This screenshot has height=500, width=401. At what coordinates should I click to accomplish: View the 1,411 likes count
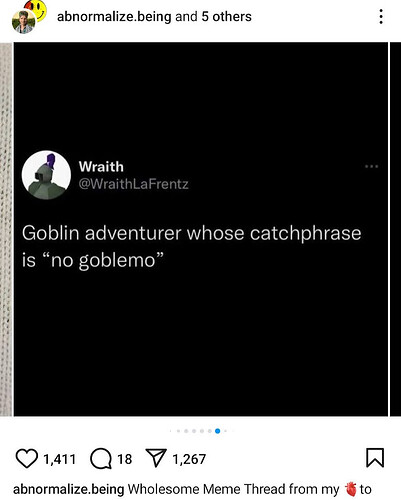[60, 459]
